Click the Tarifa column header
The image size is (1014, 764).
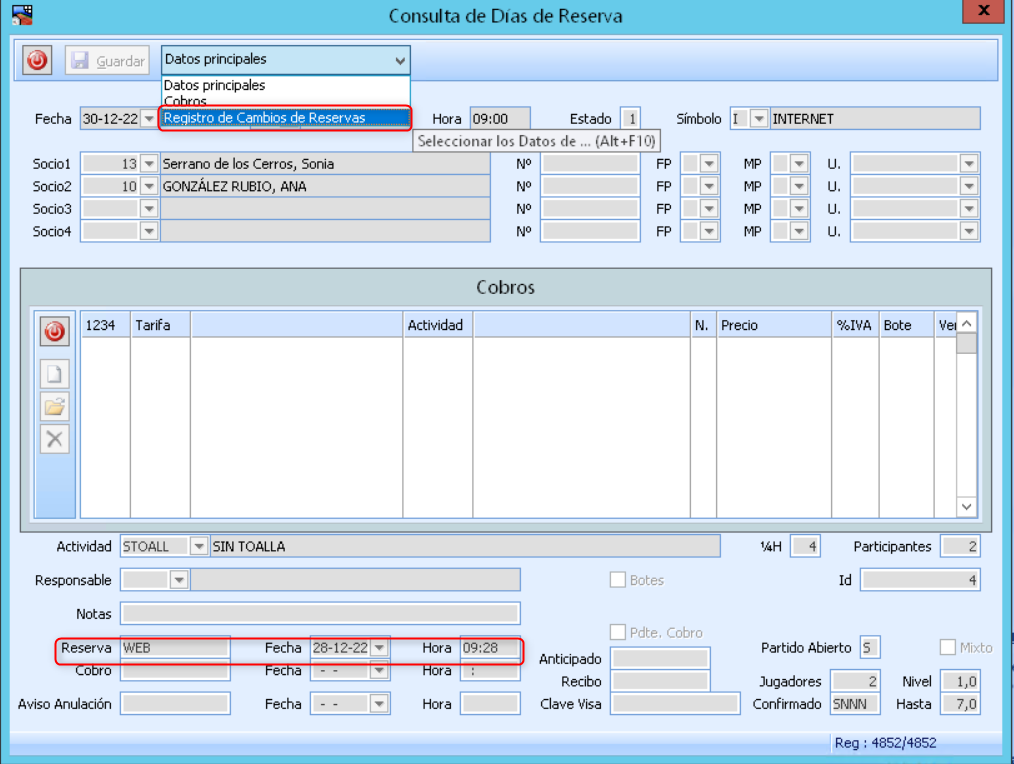(x=159, y=325)
